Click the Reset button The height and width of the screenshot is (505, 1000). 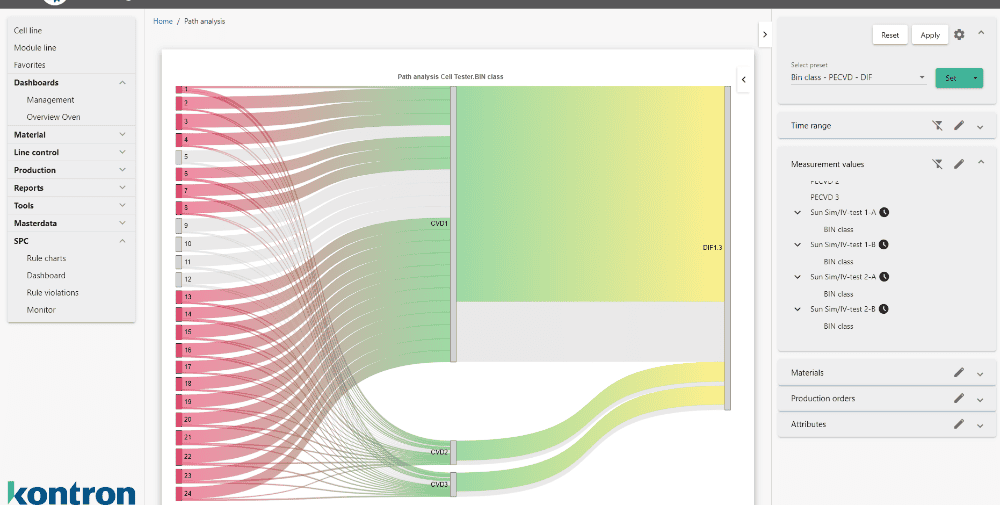coord(890,35)
